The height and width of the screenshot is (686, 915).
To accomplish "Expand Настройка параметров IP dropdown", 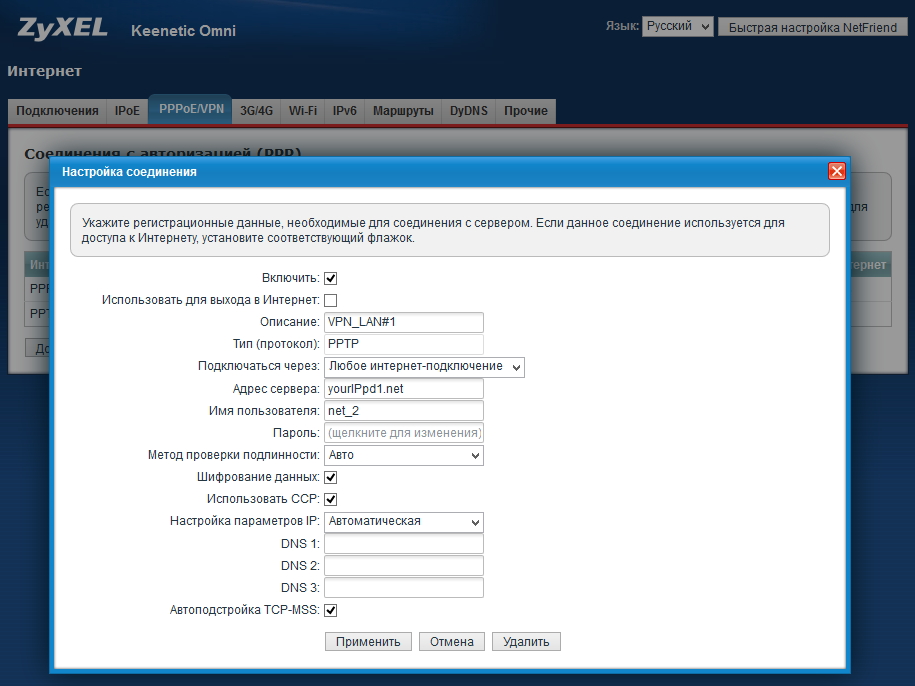I will tap(404, 522).
